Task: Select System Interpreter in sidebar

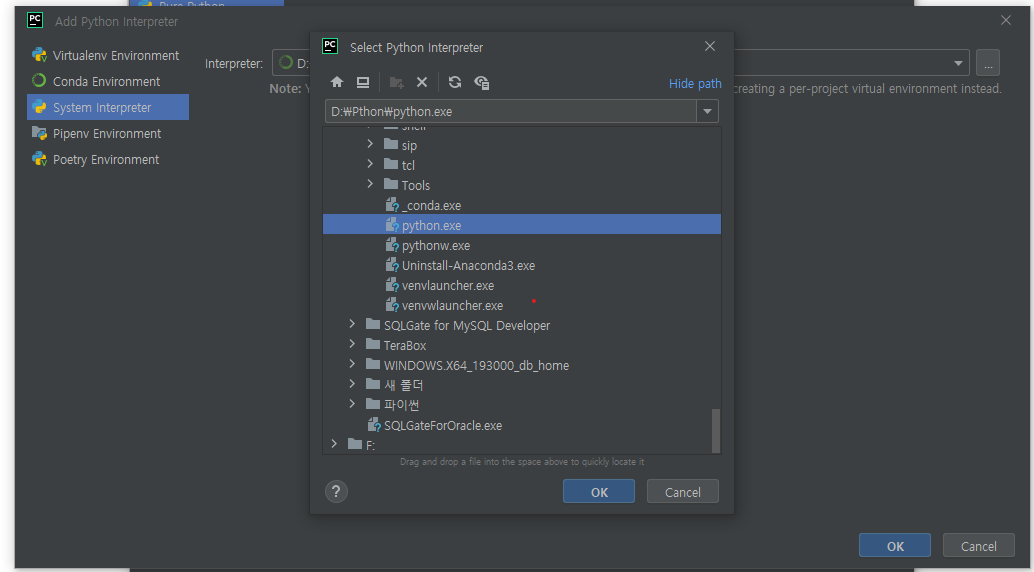Action: tap(107, 107)
